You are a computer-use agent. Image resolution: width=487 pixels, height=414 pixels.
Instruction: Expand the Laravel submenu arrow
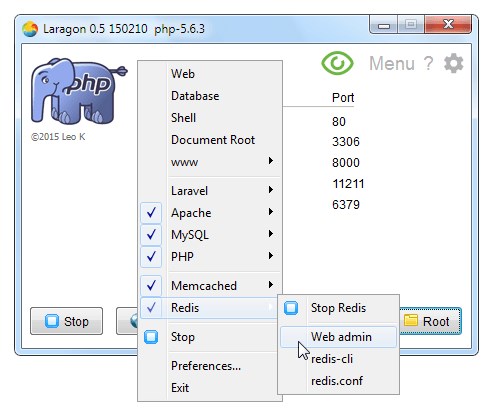pyautogui.click(x=271, y=190)
